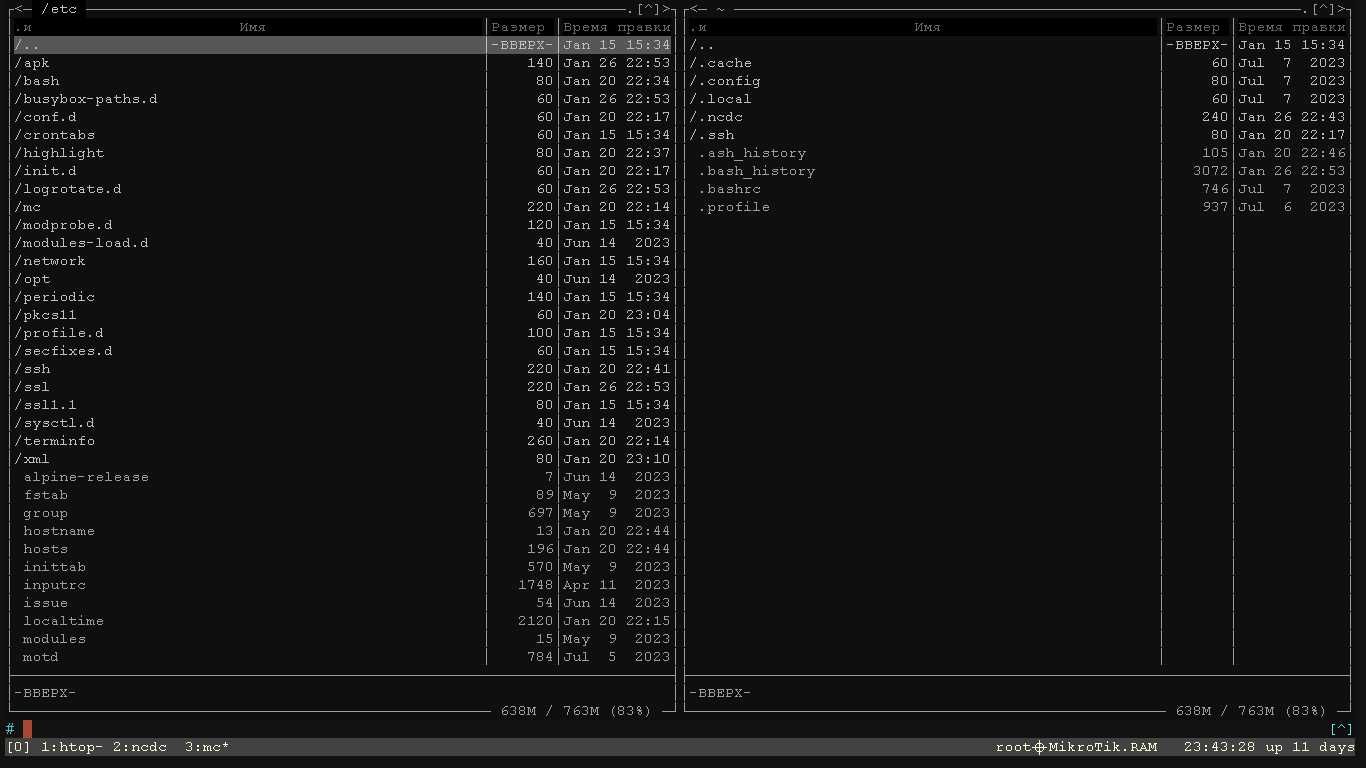The height and width of the screenshot is (768, 1366).
Task: Select /conf.d directory
Action: tap(343, 117)
